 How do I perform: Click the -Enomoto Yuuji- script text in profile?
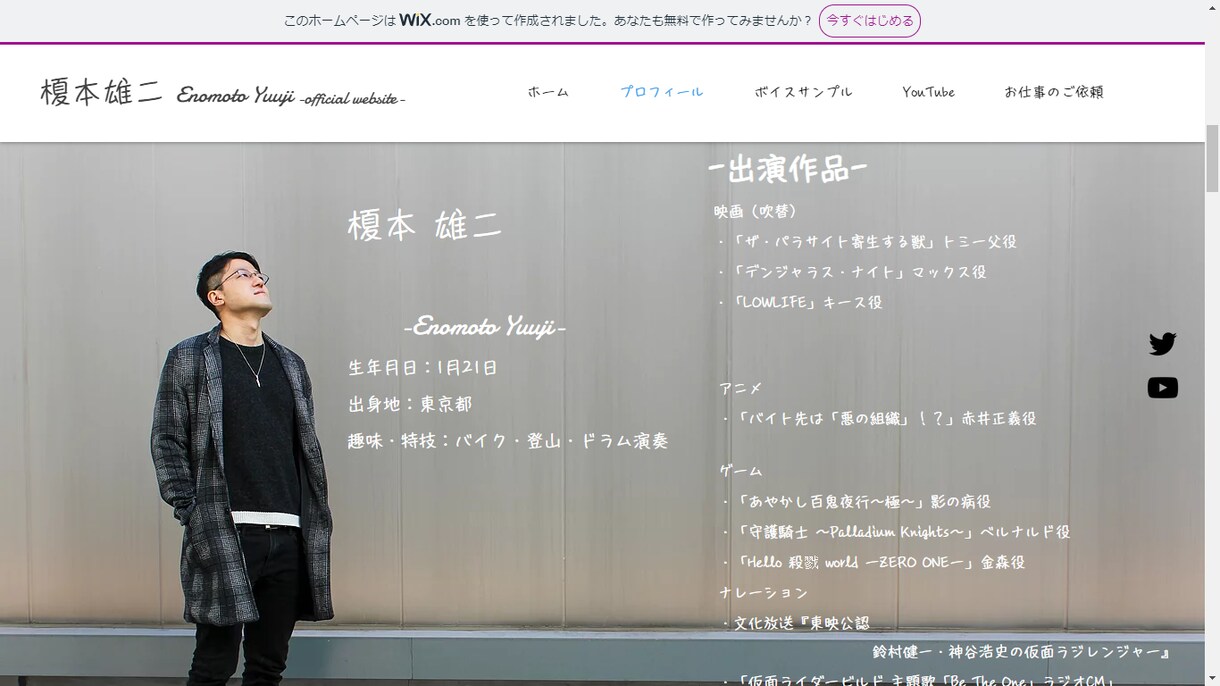pyautogui.click(x=485, y=326)
